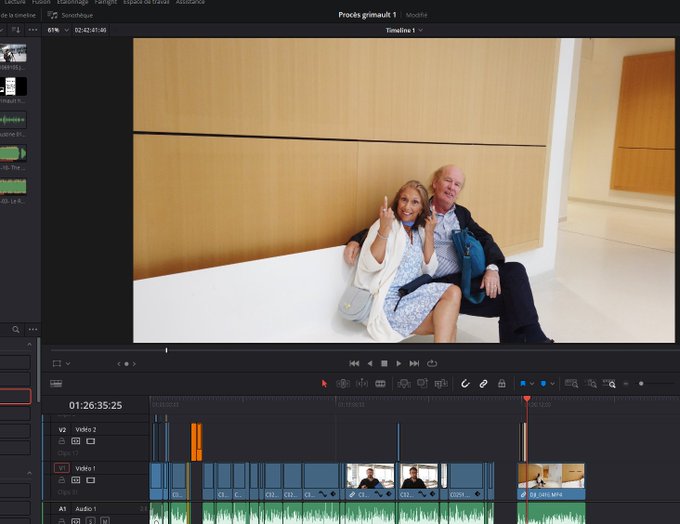Click the media pool sort order icon
Viewport: 680px width, 524px height.
point(16,30)
